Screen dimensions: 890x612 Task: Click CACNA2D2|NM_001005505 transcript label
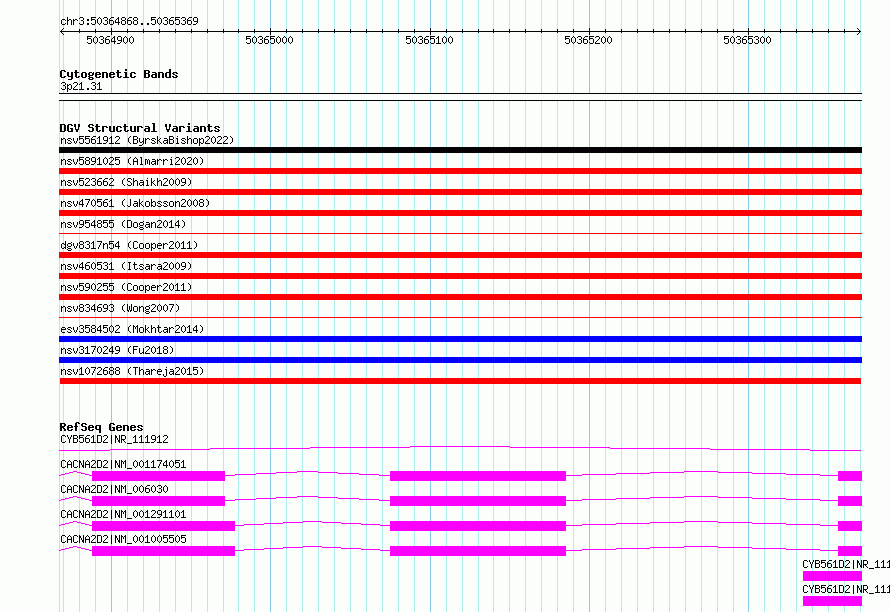123,539
